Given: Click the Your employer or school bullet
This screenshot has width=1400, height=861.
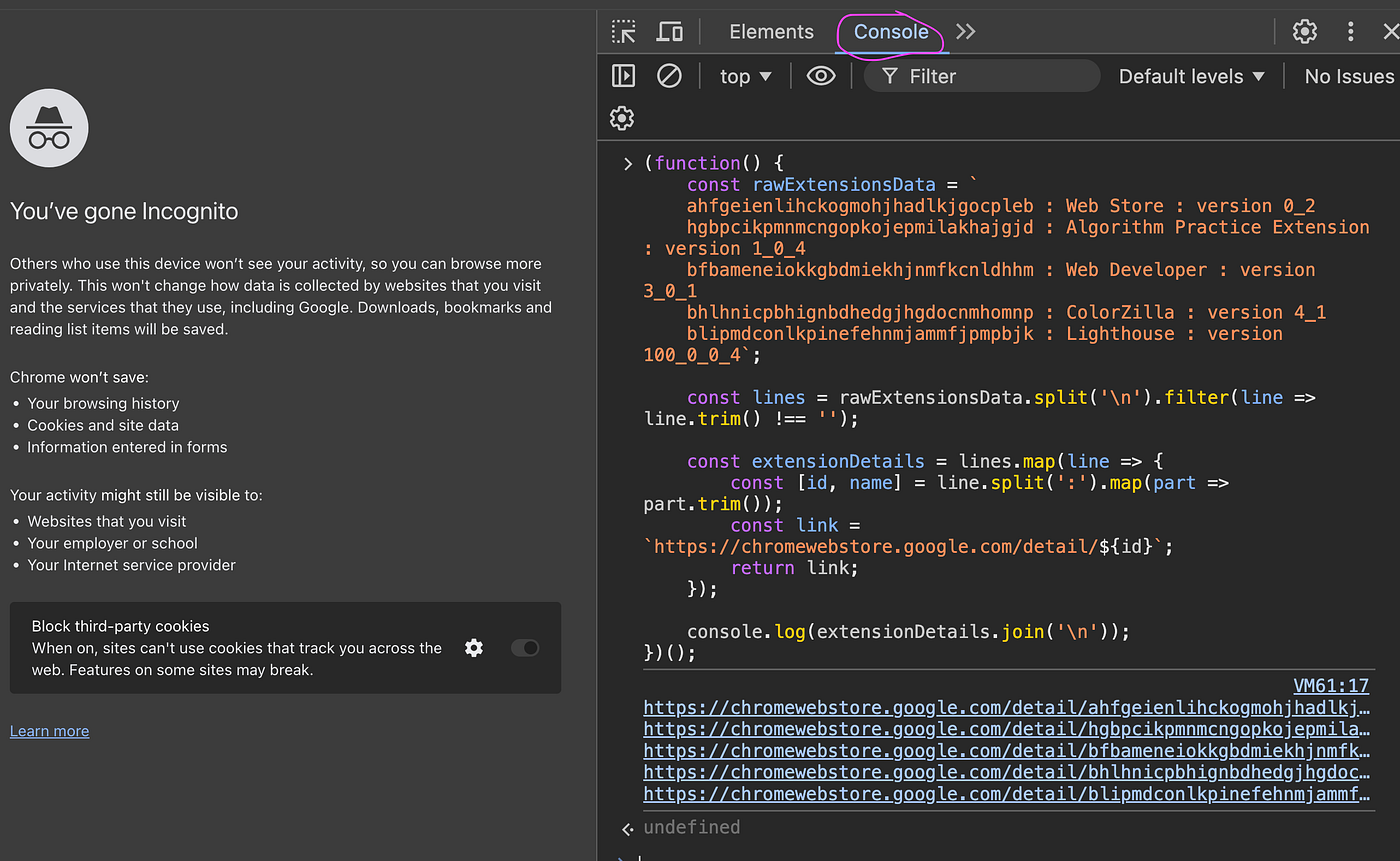Looking at the screenshot, I should tap(112, 543).
